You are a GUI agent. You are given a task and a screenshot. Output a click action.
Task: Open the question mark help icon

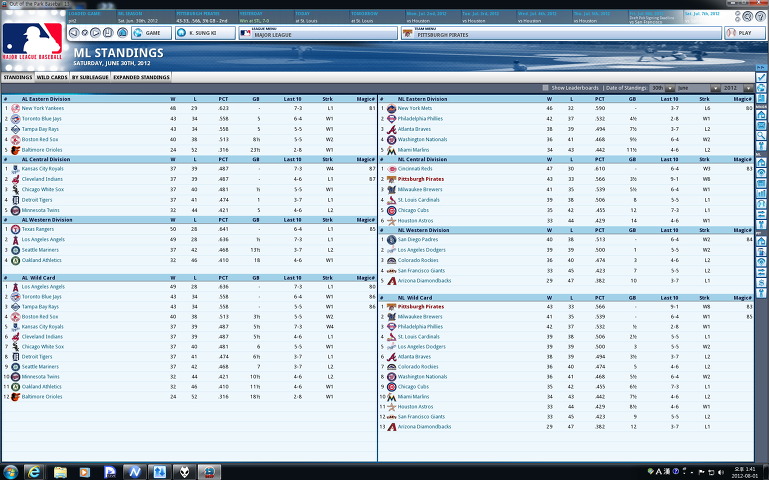760,16
